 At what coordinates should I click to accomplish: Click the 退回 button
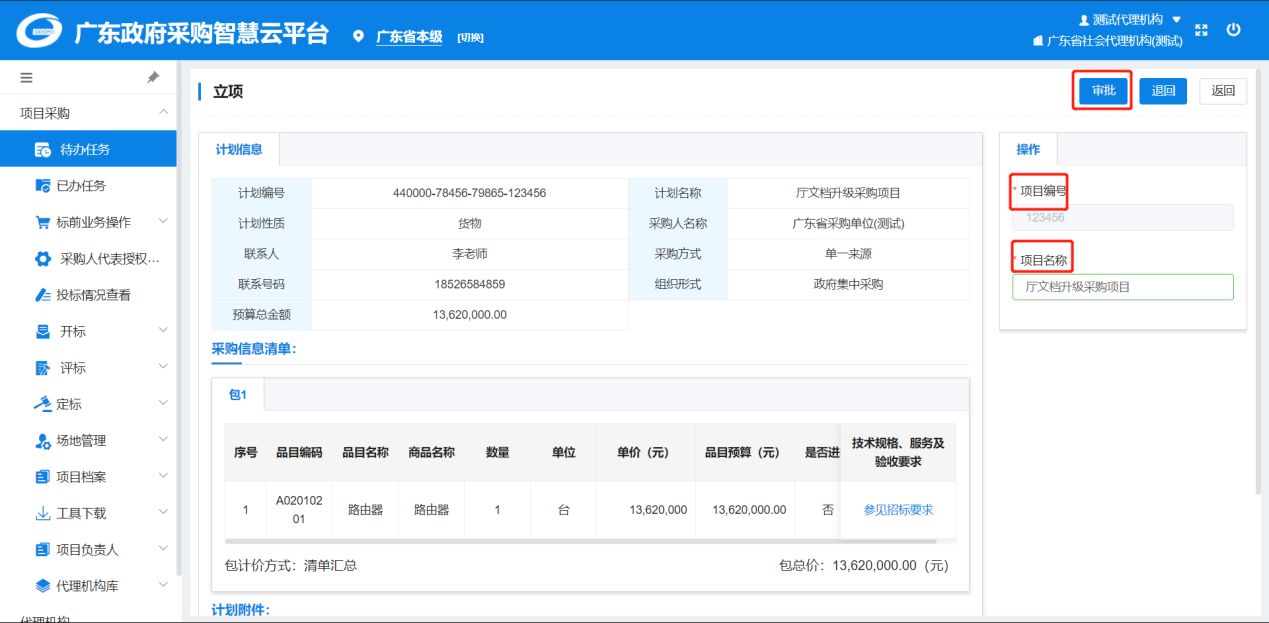click(x=1163, y=91)
